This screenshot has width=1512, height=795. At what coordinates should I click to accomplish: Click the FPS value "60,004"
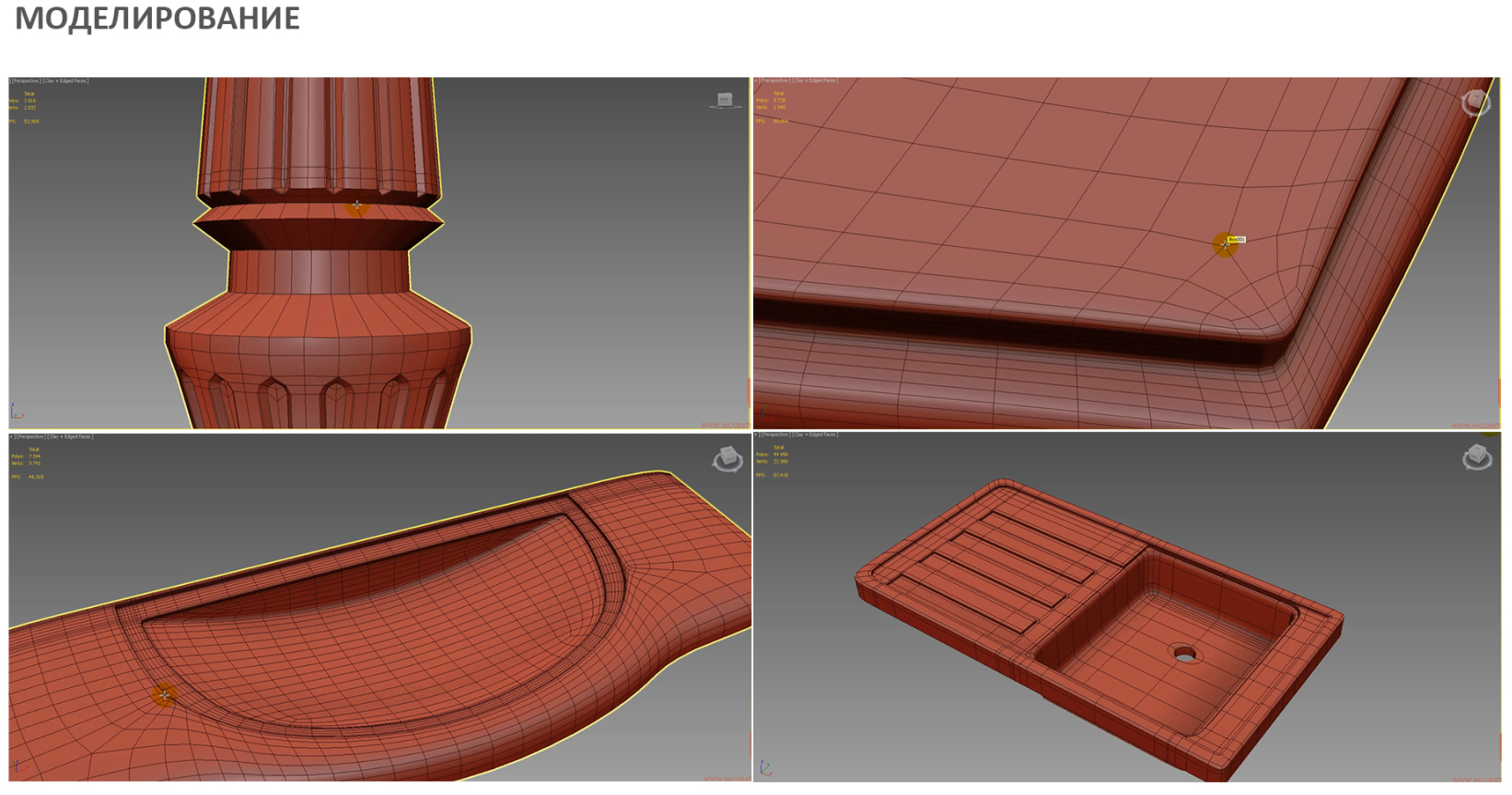coord(781,121)
